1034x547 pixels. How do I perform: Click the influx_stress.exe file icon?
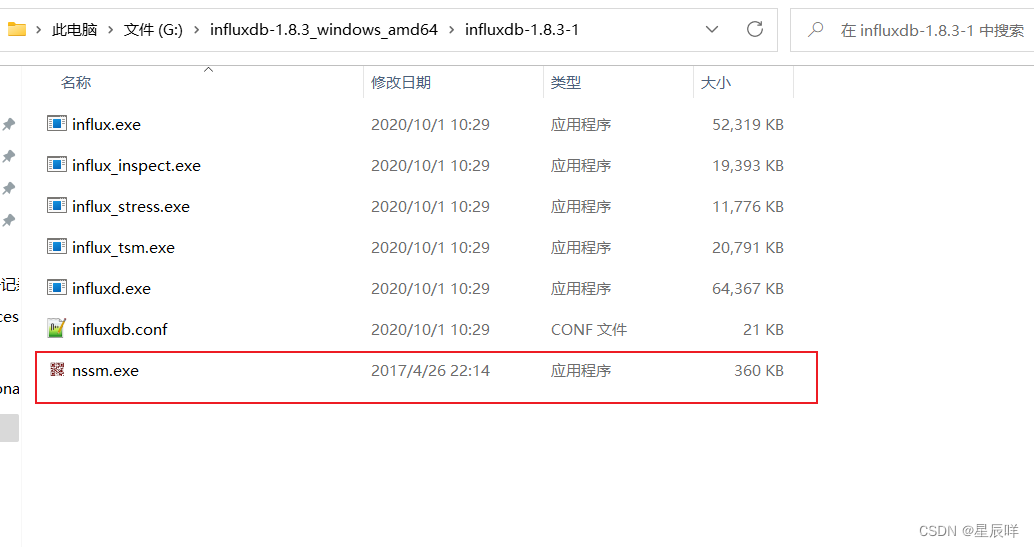click(57, 205)
